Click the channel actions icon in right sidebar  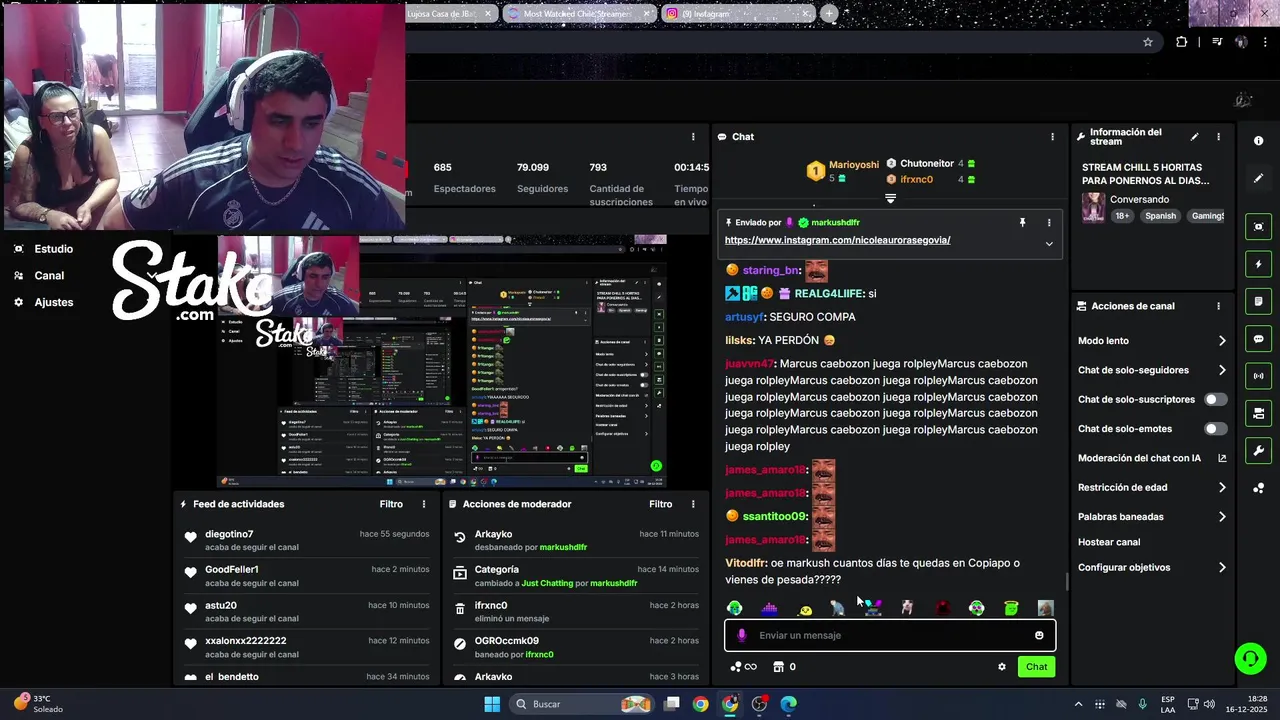[1258, 413]
